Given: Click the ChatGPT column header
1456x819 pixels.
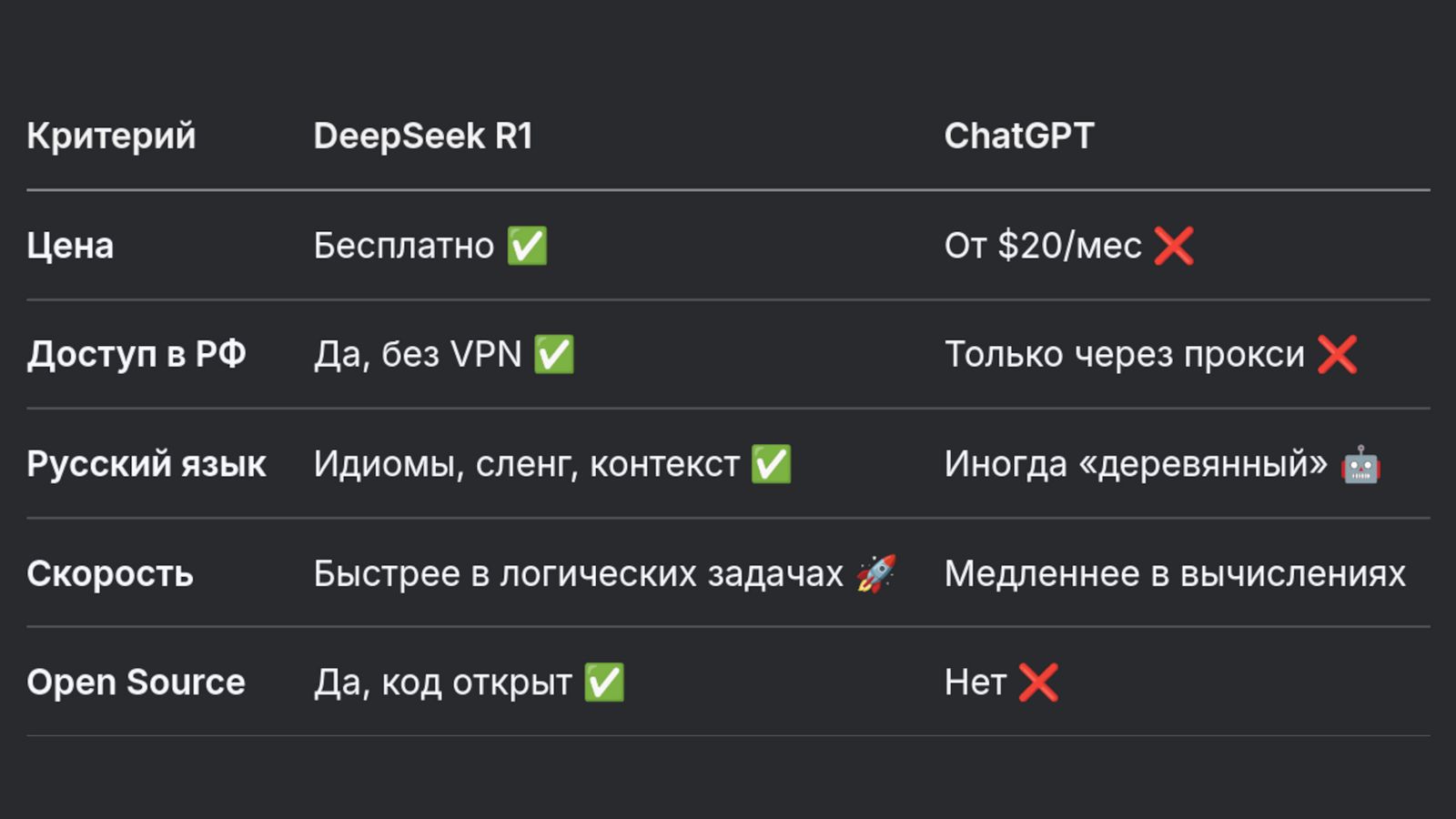Looking at the screenshot, I should coord(1018,136).
